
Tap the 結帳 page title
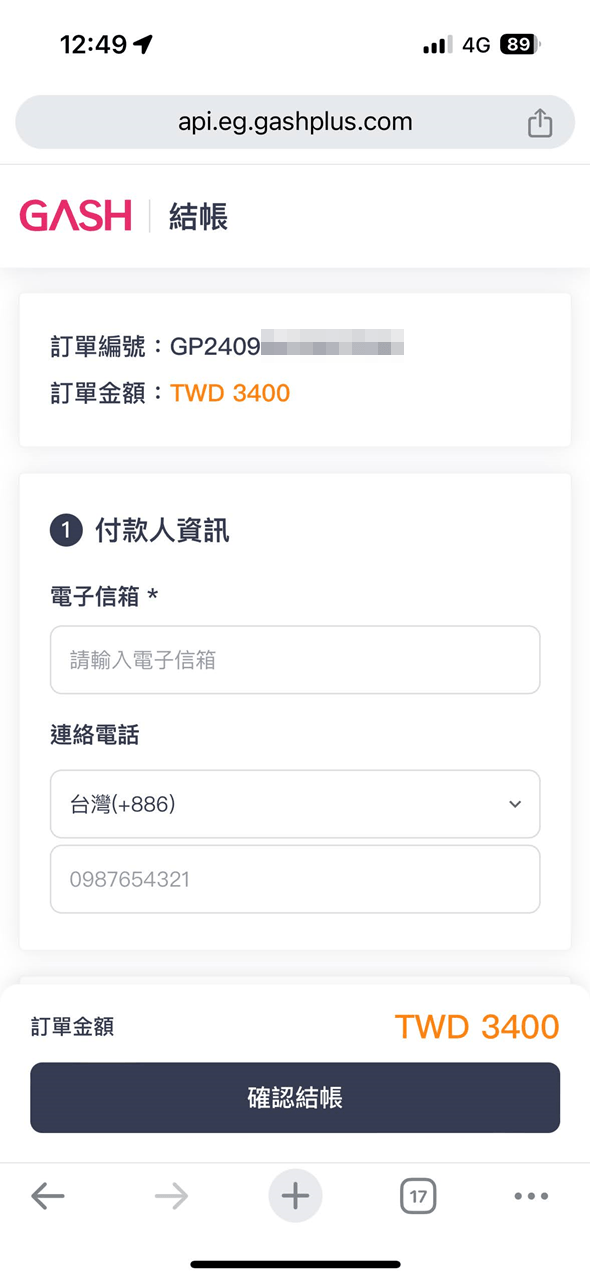point(198,216)
